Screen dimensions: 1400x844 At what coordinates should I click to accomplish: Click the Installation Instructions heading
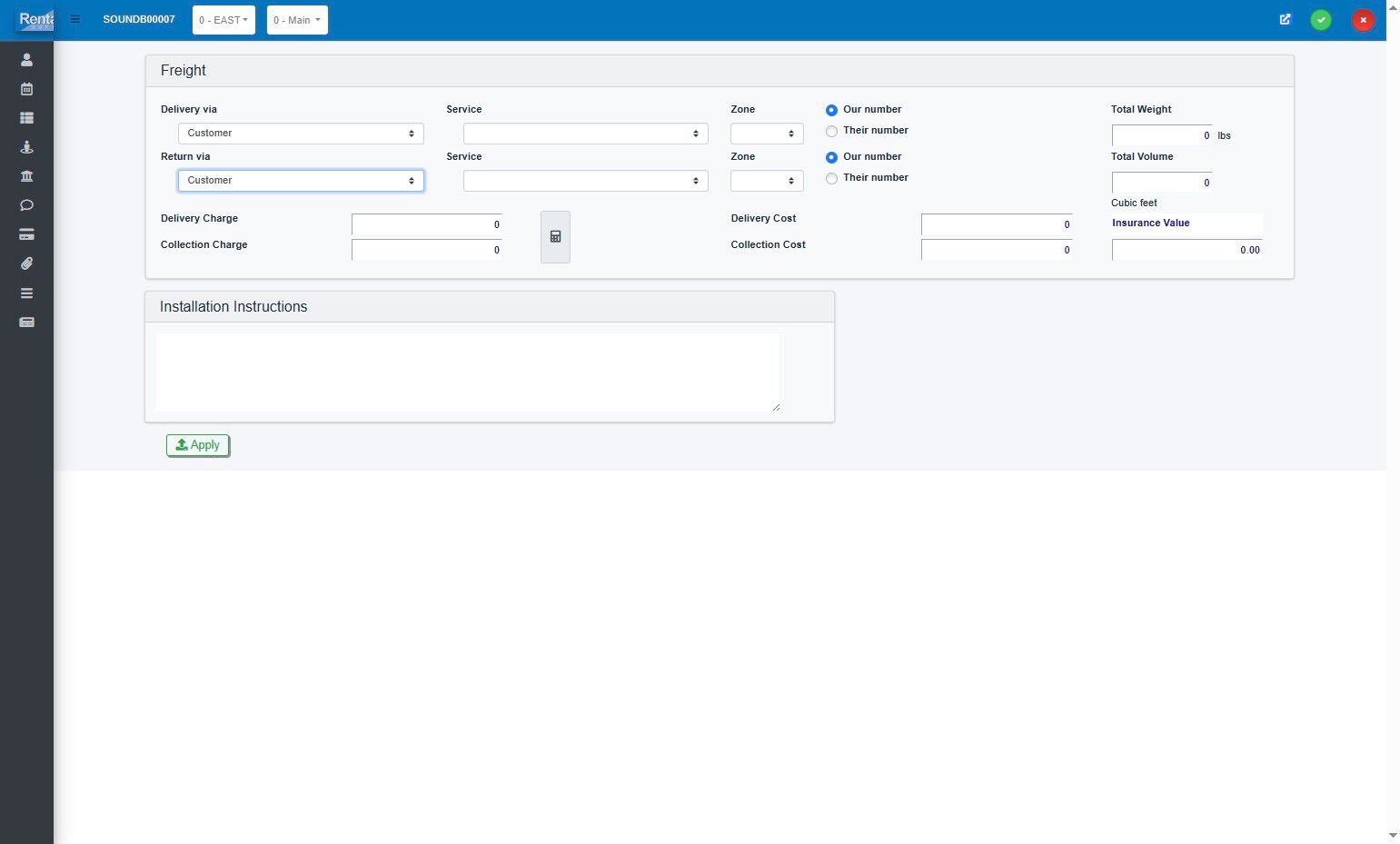[x=233, y=307]
